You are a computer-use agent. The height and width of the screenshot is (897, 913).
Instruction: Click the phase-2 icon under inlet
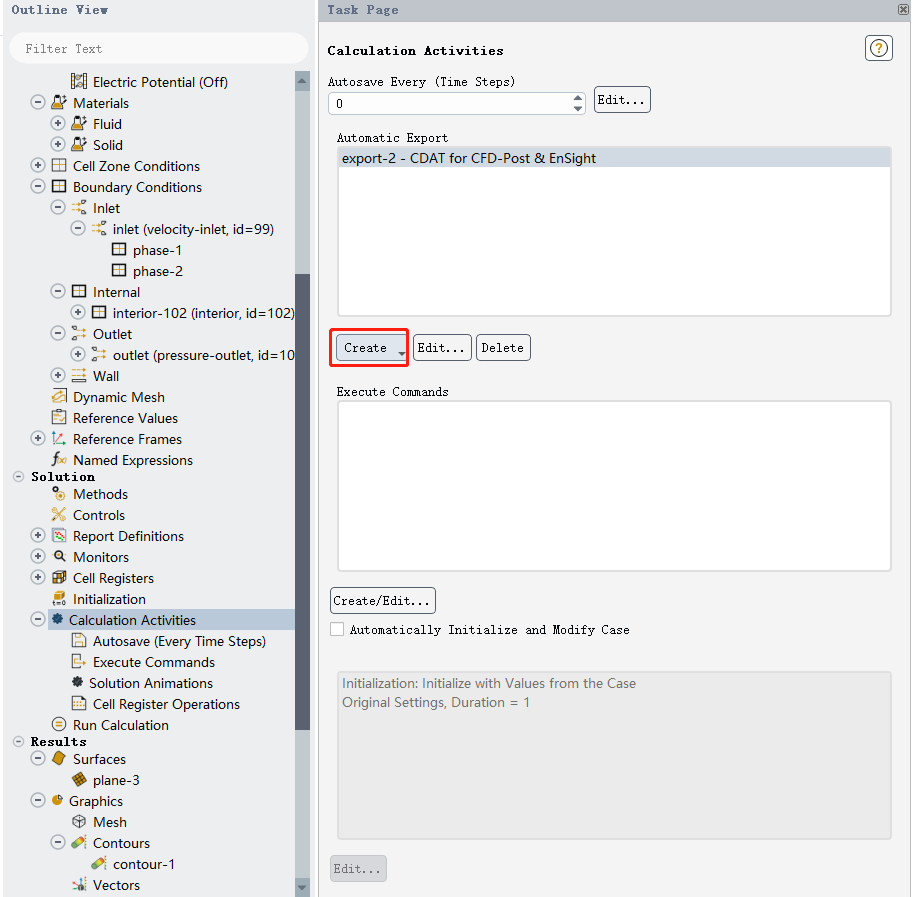click(119, 271)
